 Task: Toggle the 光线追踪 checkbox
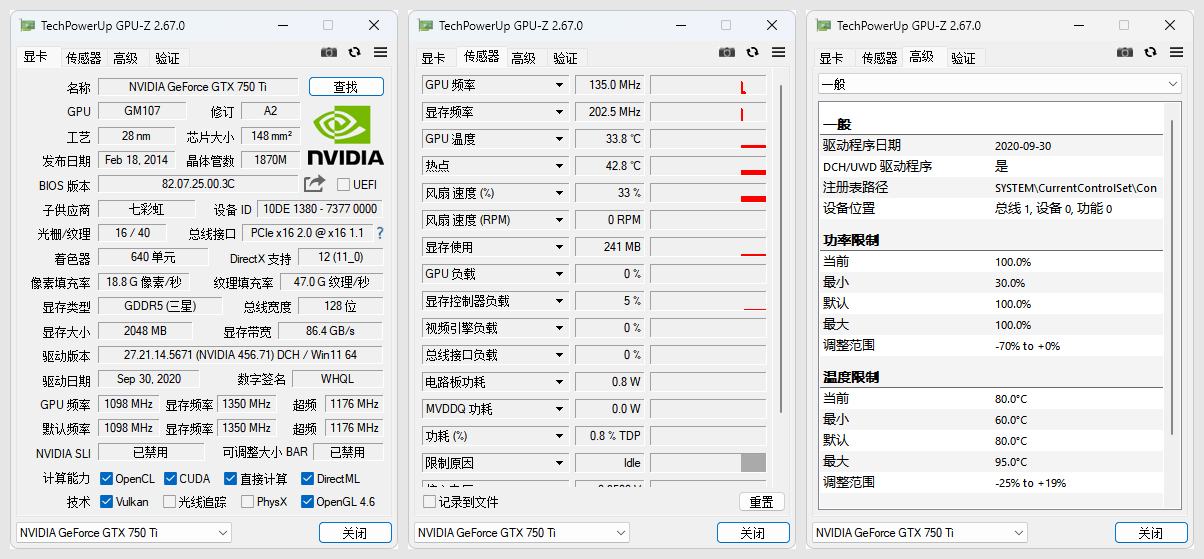[170, 502]
